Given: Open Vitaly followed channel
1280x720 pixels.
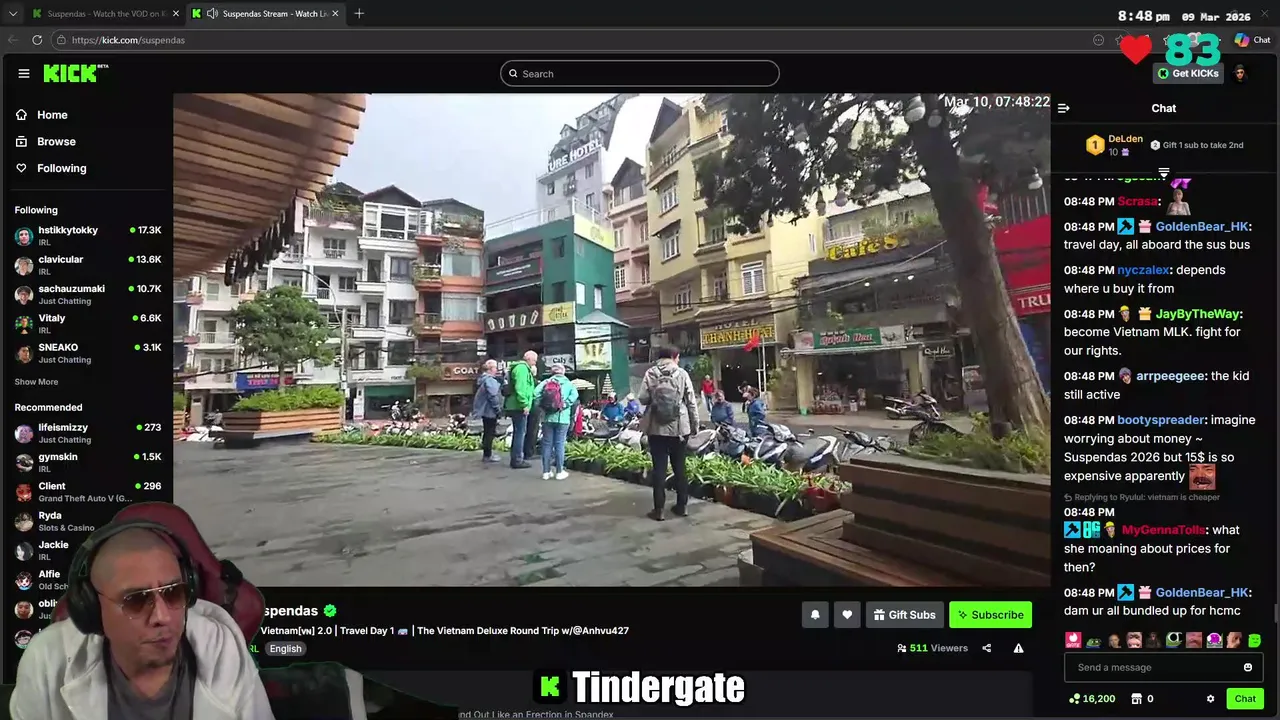Looking at the screenshot, I should tap(87, 323).
